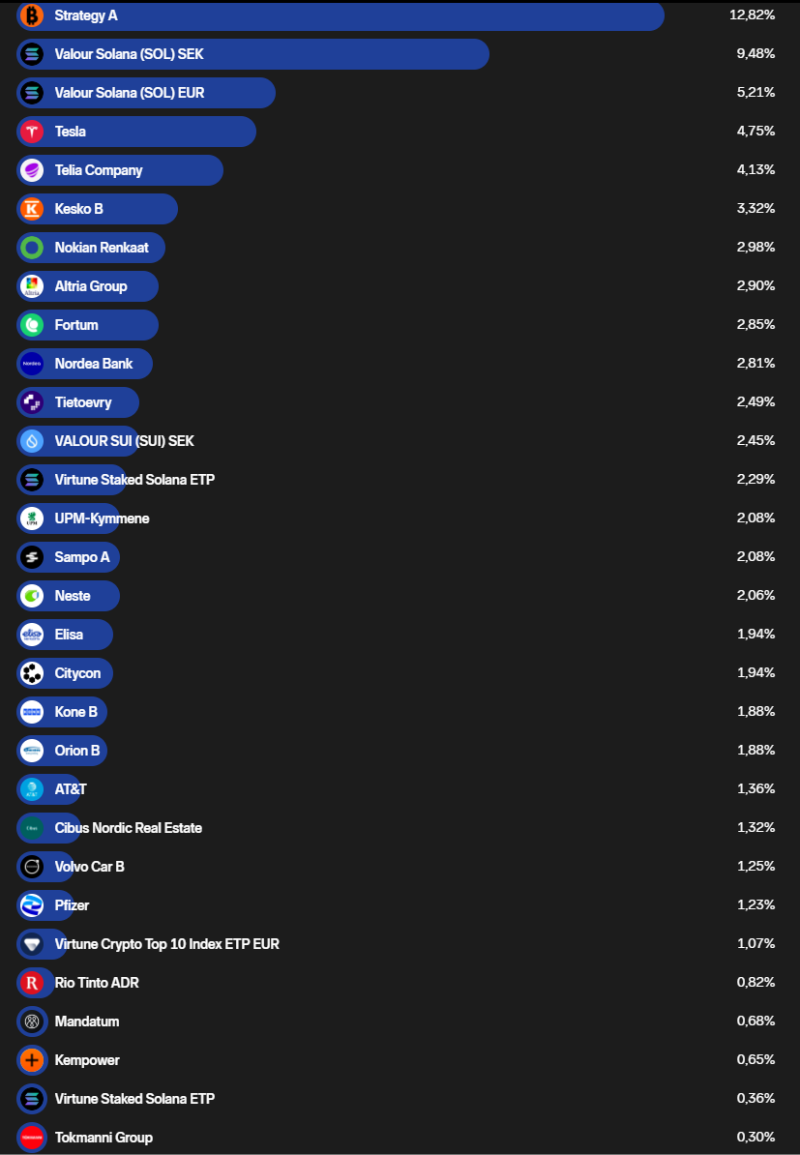
Task: Select the Valour Solana (SOL) EUR bar
Action: (146, 93)
